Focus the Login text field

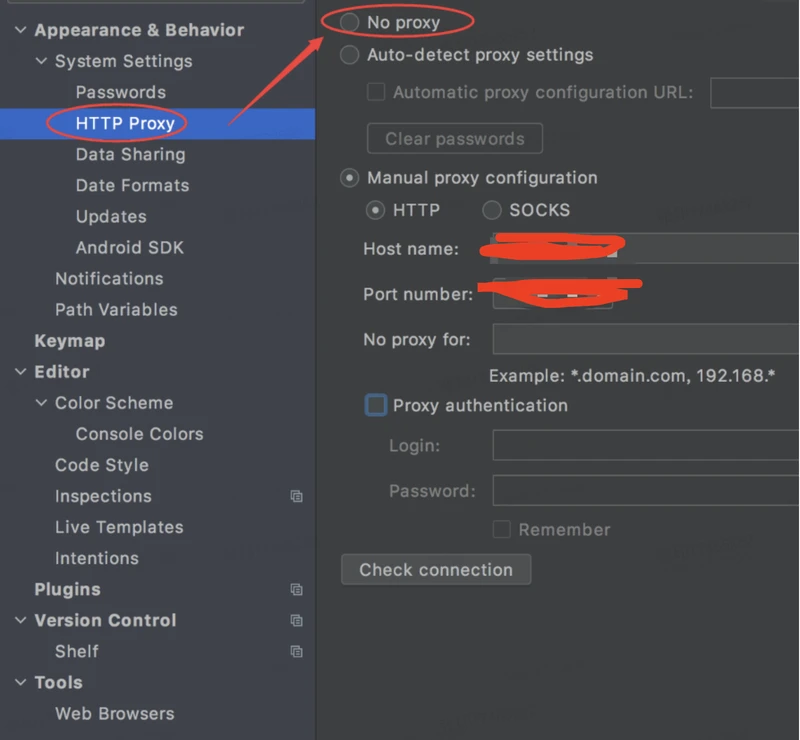(x=645, y=446)
